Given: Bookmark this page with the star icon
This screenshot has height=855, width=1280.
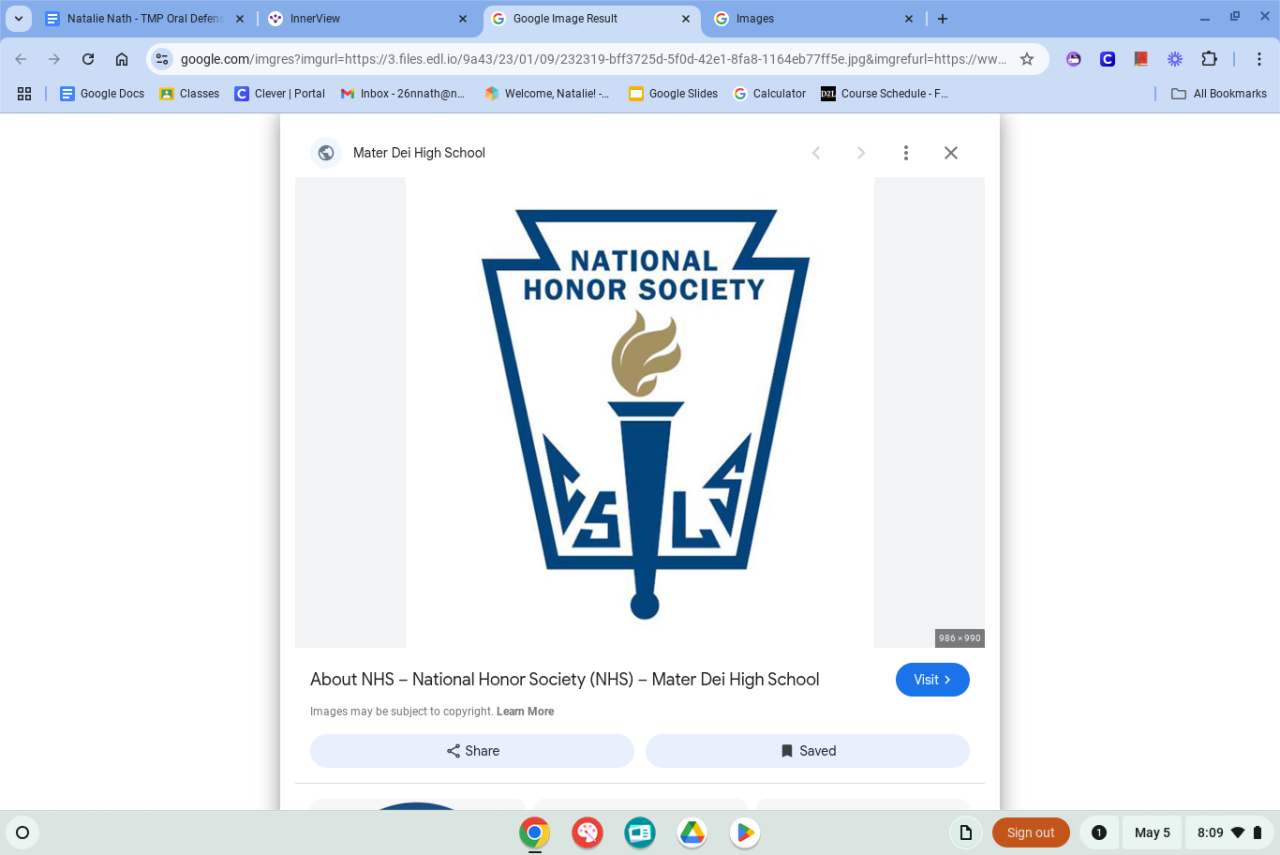Looking at the screenshot, I should click(1027, 59).
